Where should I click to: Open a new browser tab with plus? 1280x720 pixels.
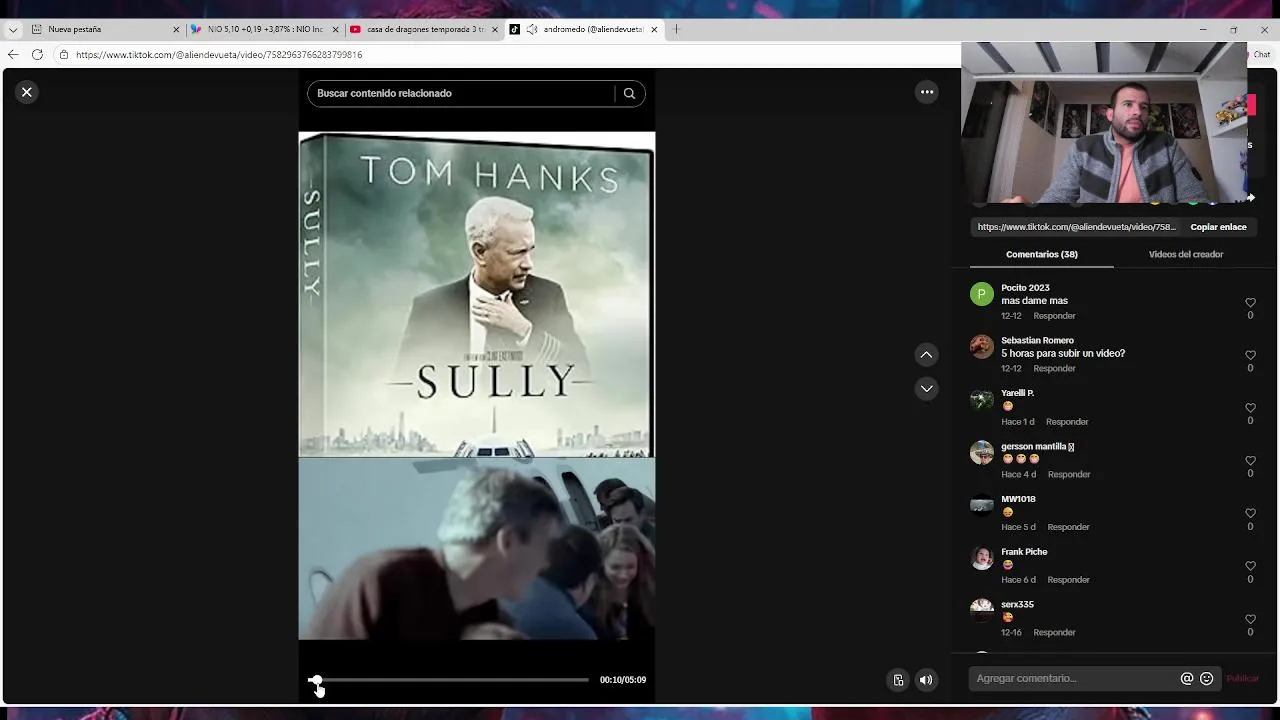pyautogui.click(x=677, y=30)
